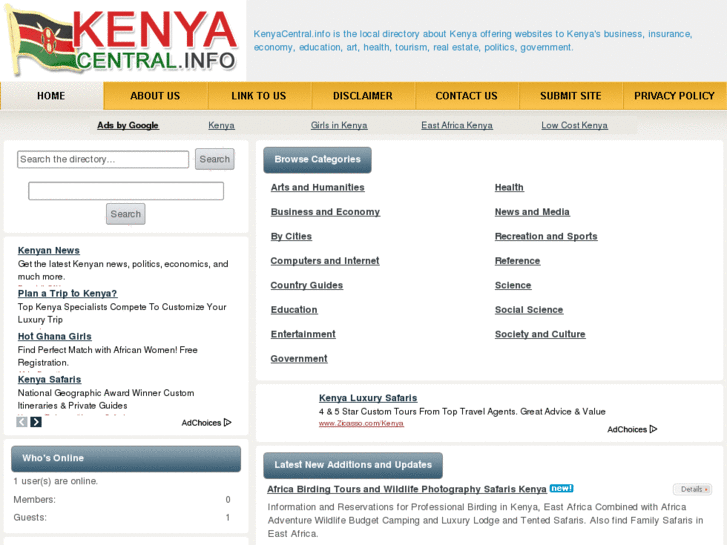Click Latest New Additions and Updates header
Viewport: 727px width, 545px height.
(x=353, y=465)
